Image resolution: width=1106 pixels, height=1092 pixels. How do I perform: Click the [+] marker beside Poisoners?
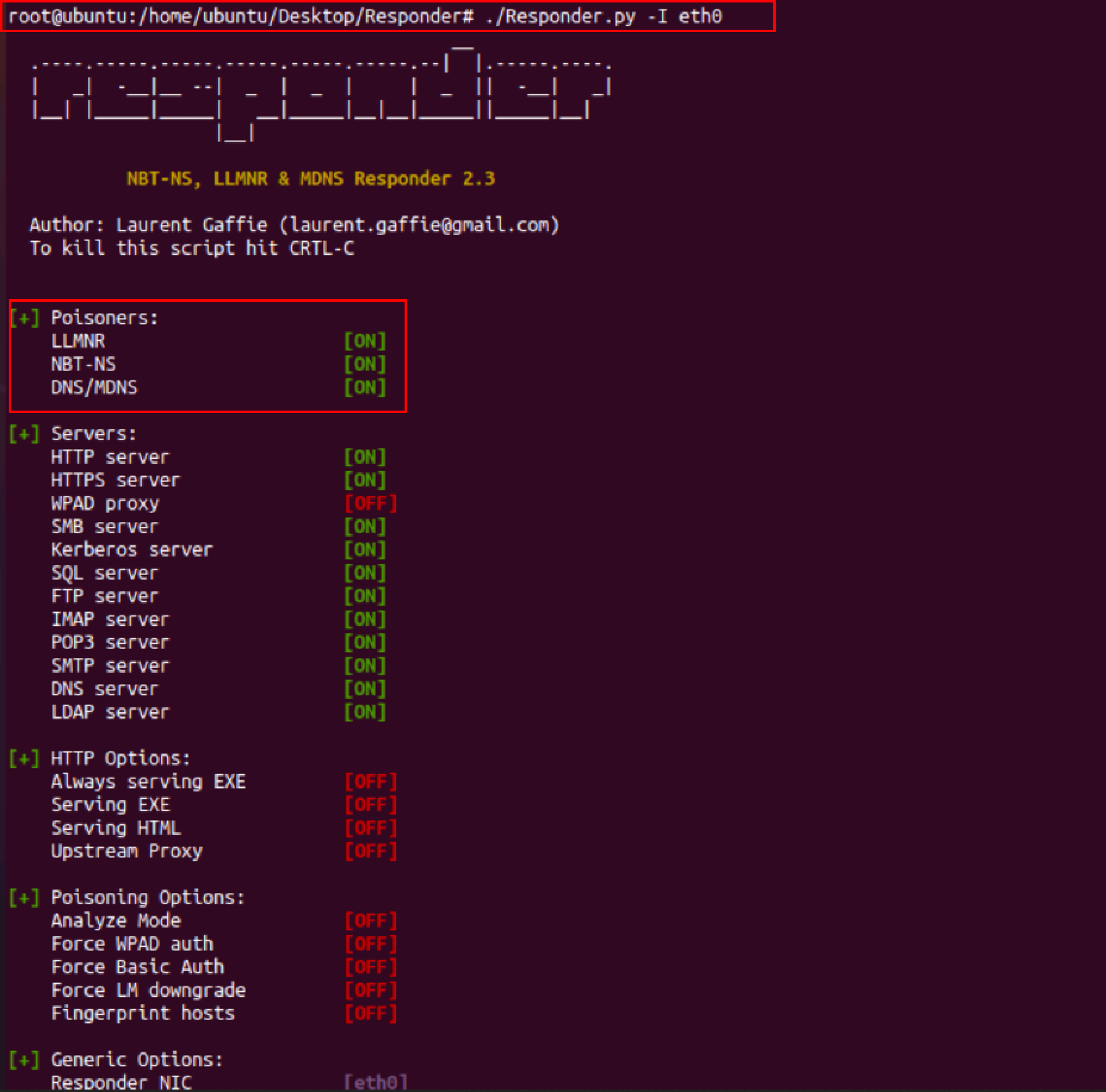coord(25,318)
